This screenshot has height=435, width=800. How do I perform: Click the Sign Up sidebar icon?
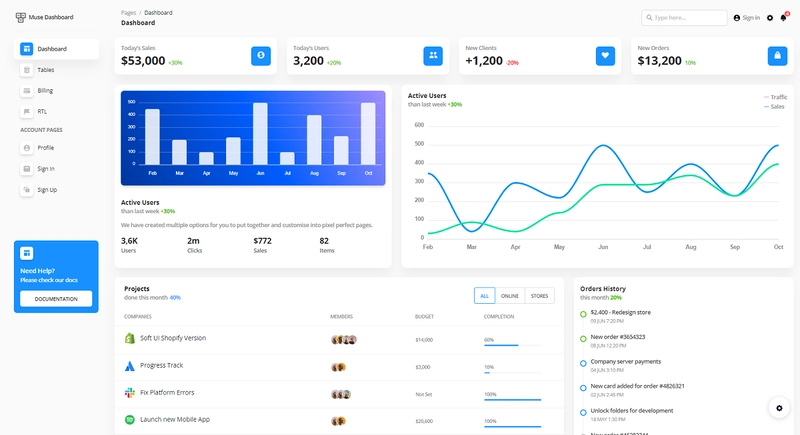[x=27, y=190]
